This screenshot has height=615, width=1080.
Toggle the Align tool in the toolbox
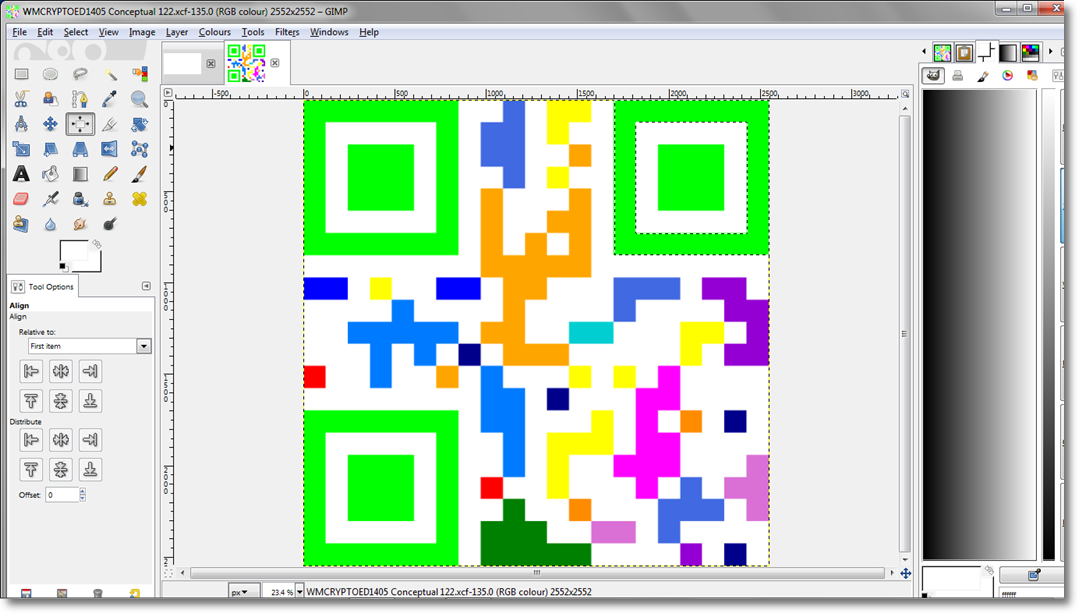click(x=80, y=124)
